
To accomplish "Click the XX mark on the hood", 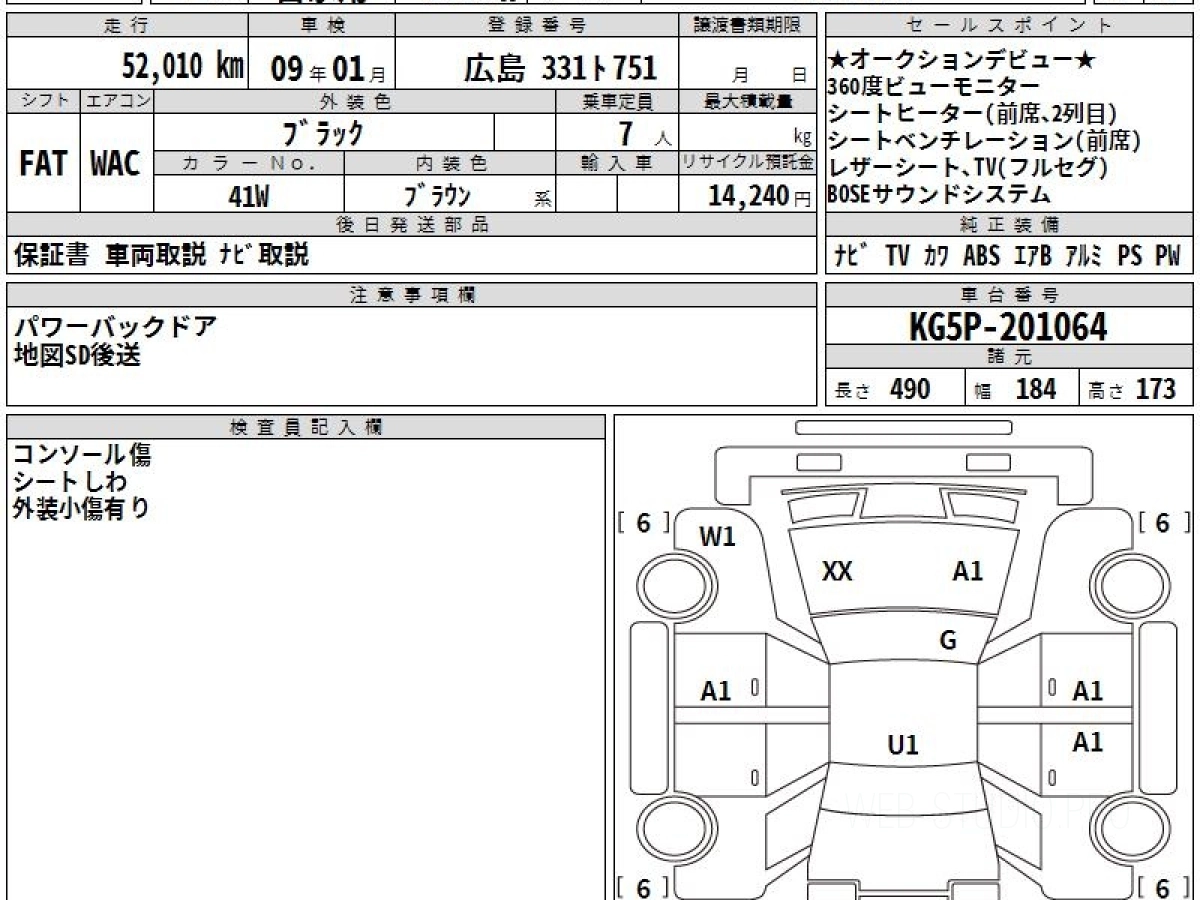I will [837, 571].
